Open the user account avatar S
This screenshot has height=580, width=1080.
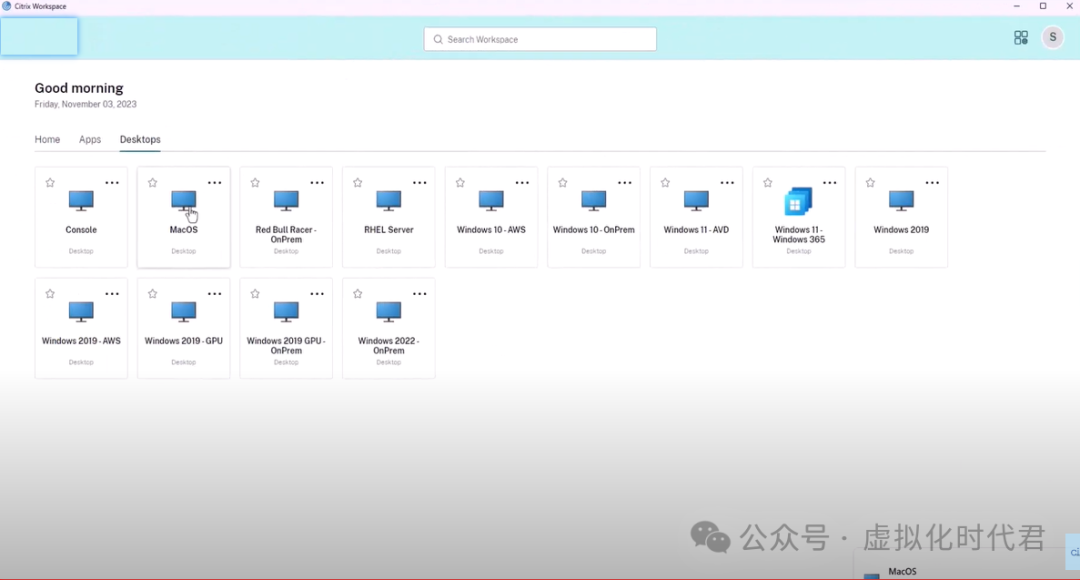(1052, 37)
